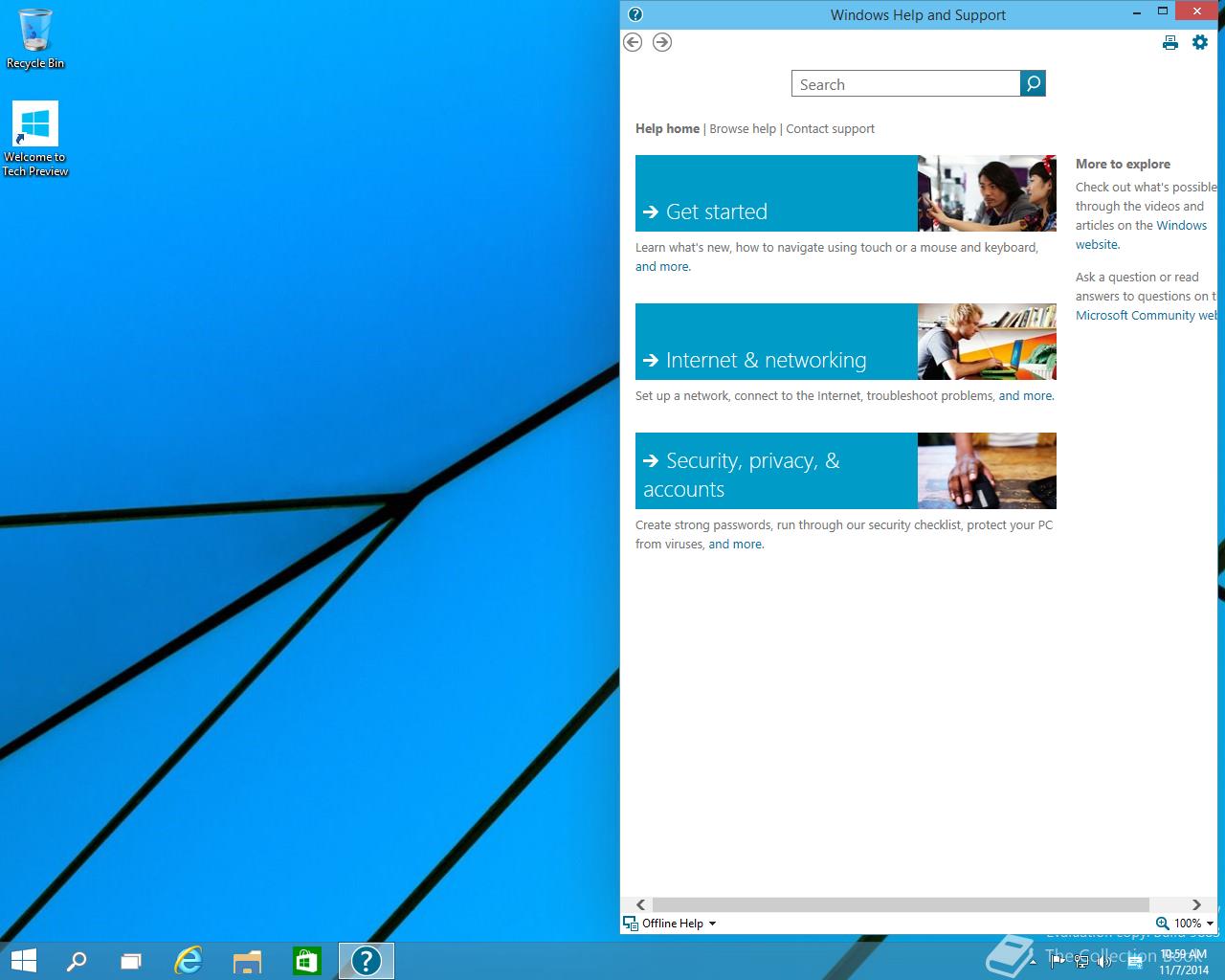This screenshot has width=1225, height=980.
Task: Launch Internet Explorer from taskbar
Action: [x=189, y=961]
